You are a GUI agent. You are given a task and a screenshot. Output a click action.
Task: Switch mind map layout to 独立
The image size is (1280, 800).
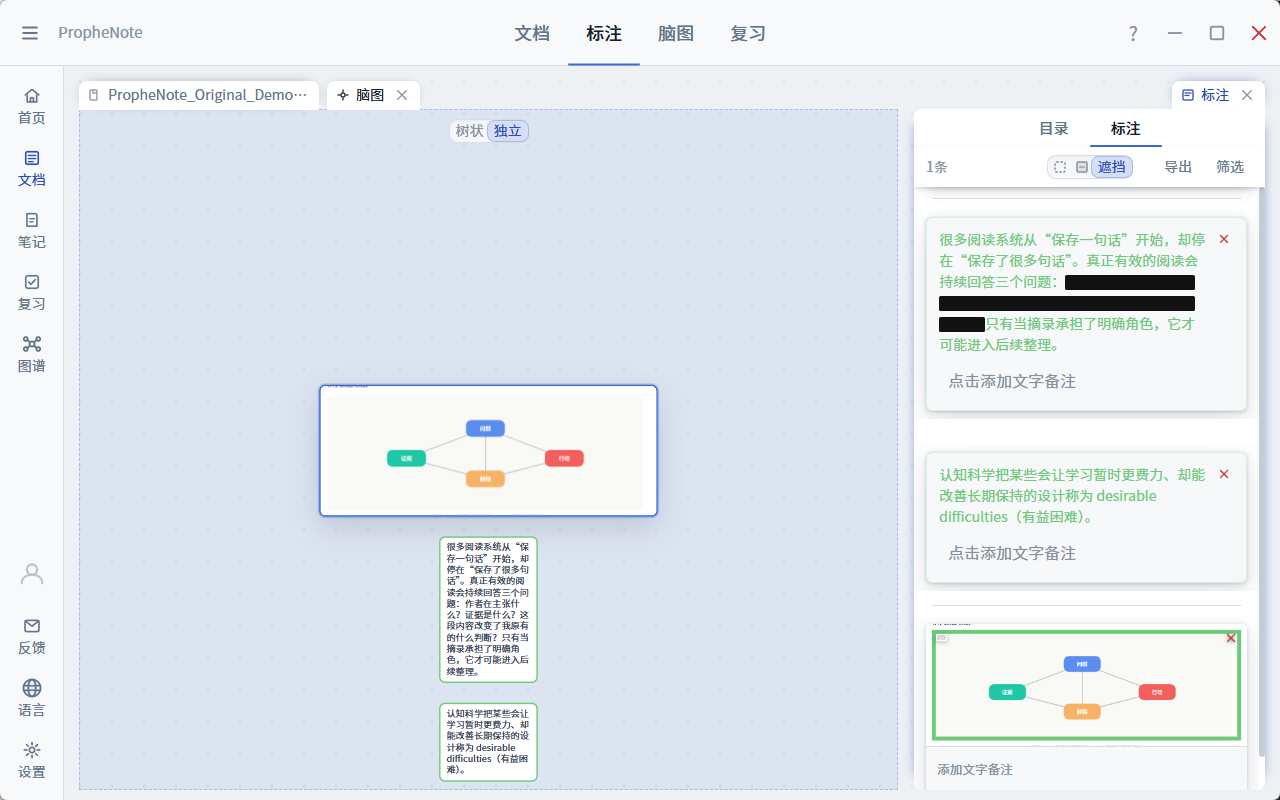508,131
